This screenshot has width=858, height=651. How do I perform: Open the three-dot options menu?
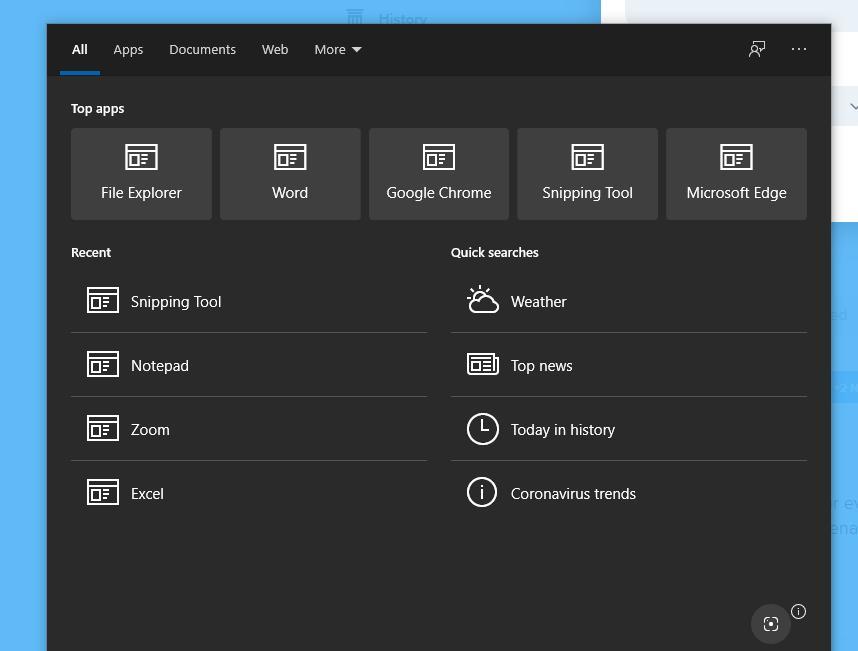[799, 49]
